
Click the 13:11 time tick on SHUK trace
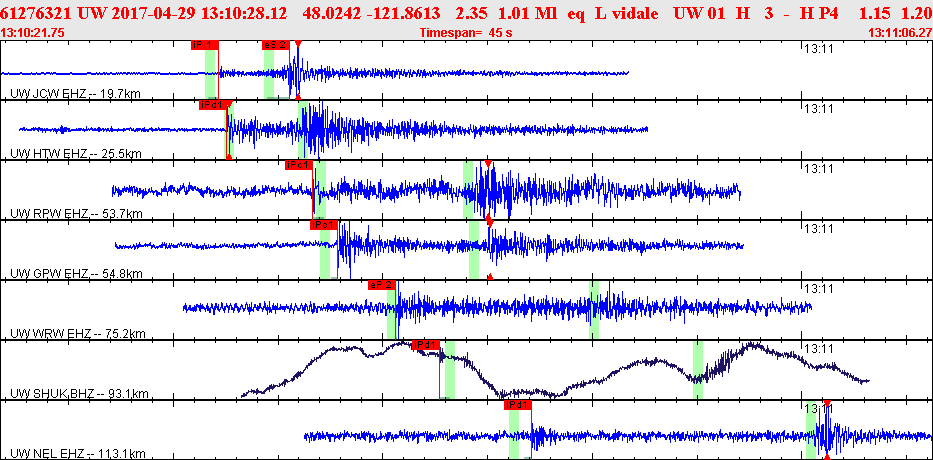pyautogui.click(x=818, y=348)
